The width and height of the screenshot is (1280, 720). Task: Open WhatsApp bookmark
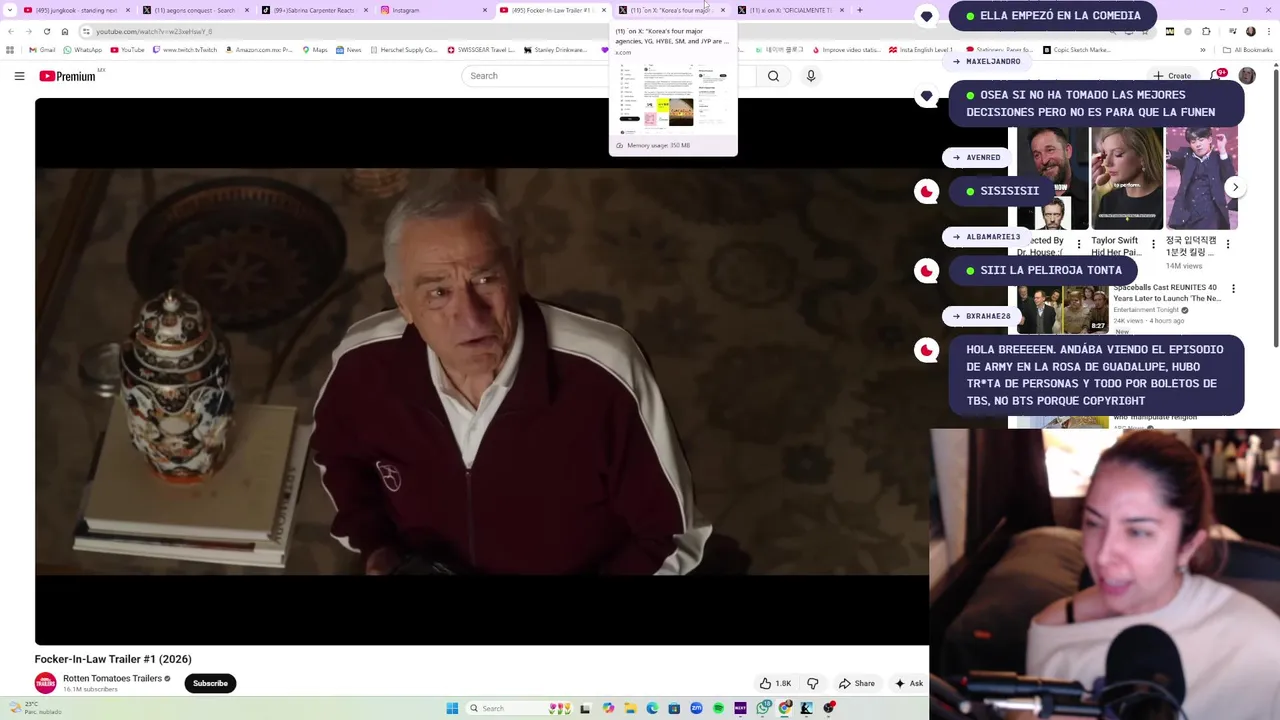click(x=82, y=50)
